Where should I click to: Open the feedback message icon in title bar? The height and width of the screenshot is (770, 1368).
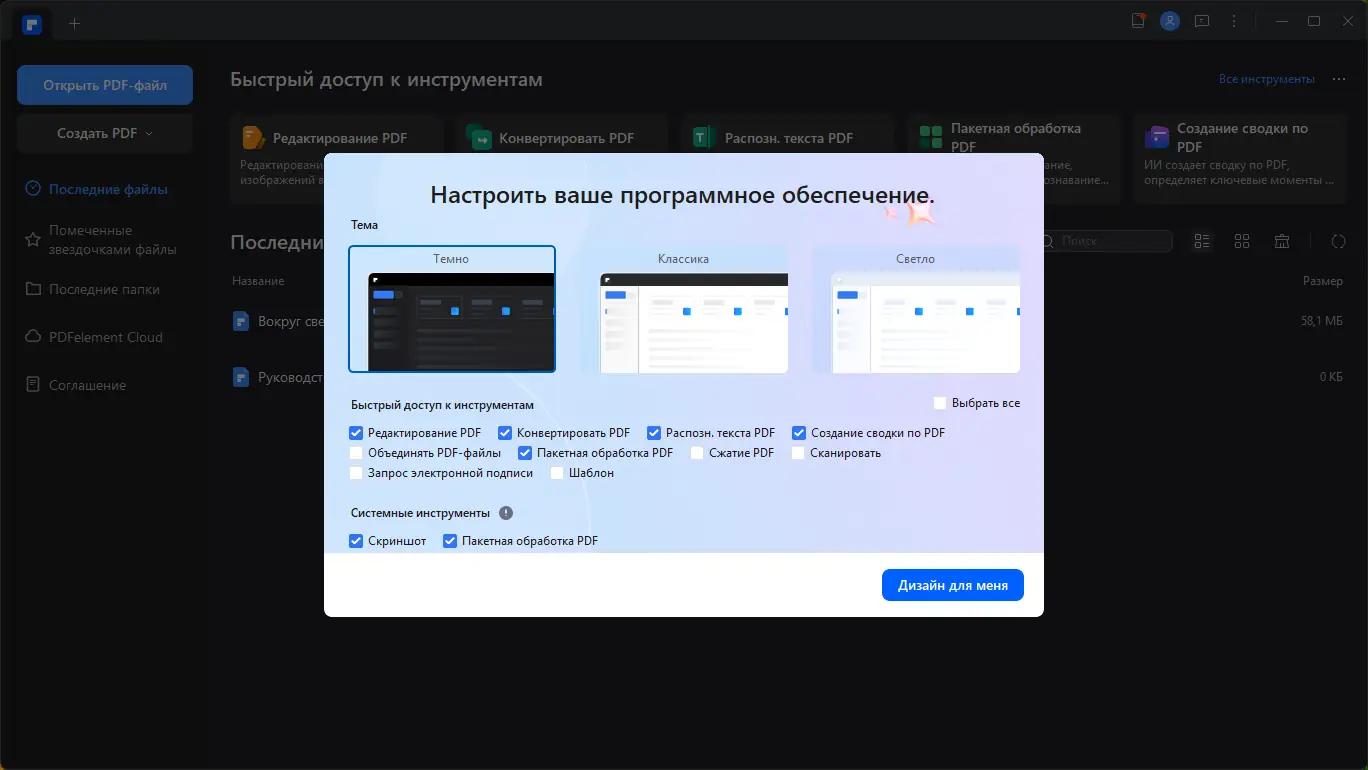click(x=1202, y=20)
